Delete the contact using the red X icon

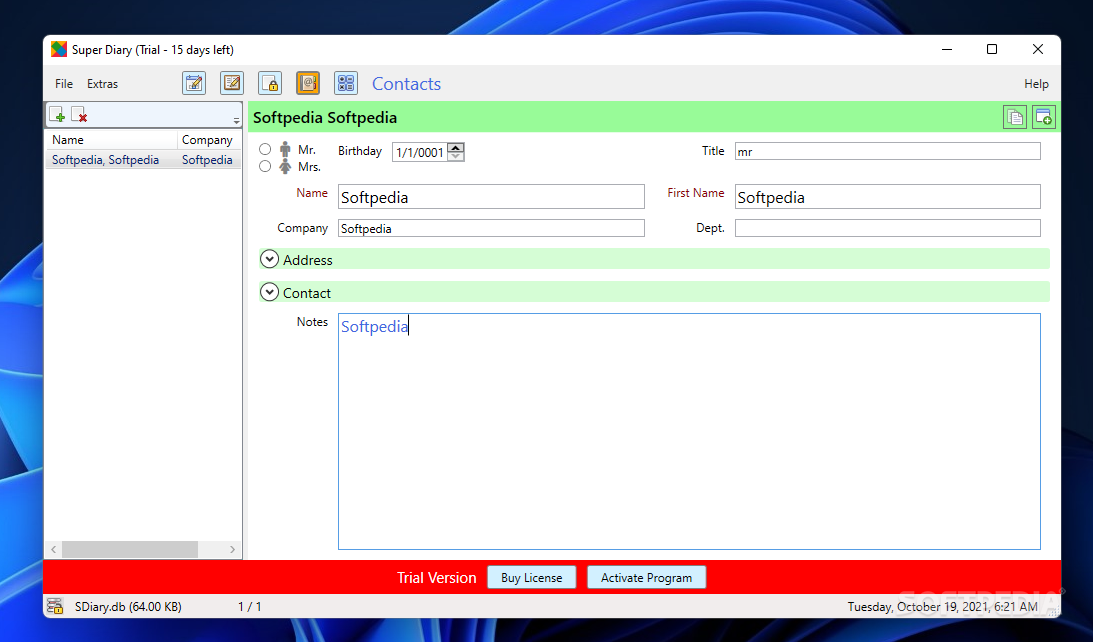79,114
